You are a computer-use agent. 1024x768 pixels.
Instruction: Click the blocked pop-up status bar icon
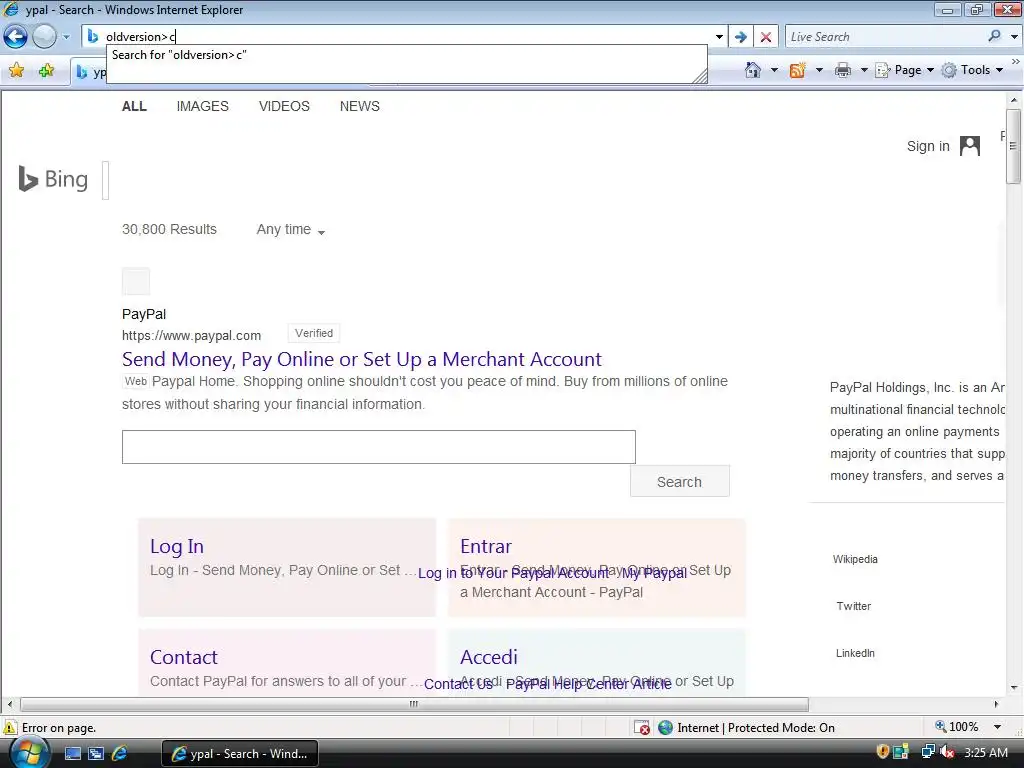click(642, 728)
